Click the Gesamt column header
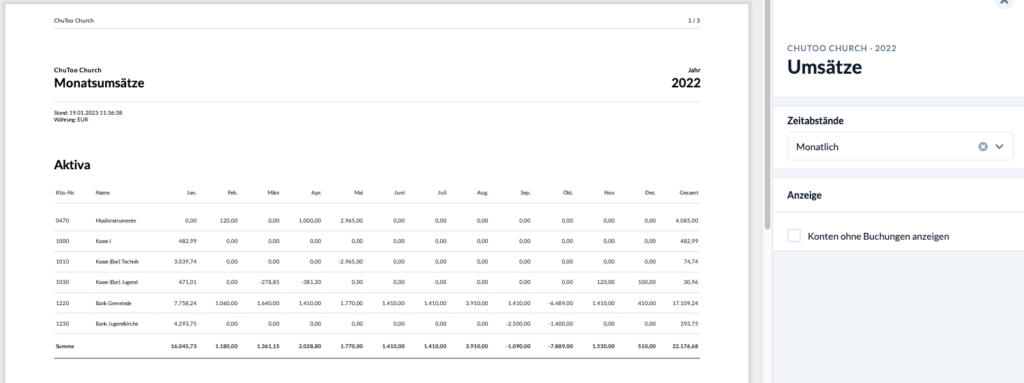The height and width of the screenshot is (383, 1024). pyautogui.click(x=689, y=193)
